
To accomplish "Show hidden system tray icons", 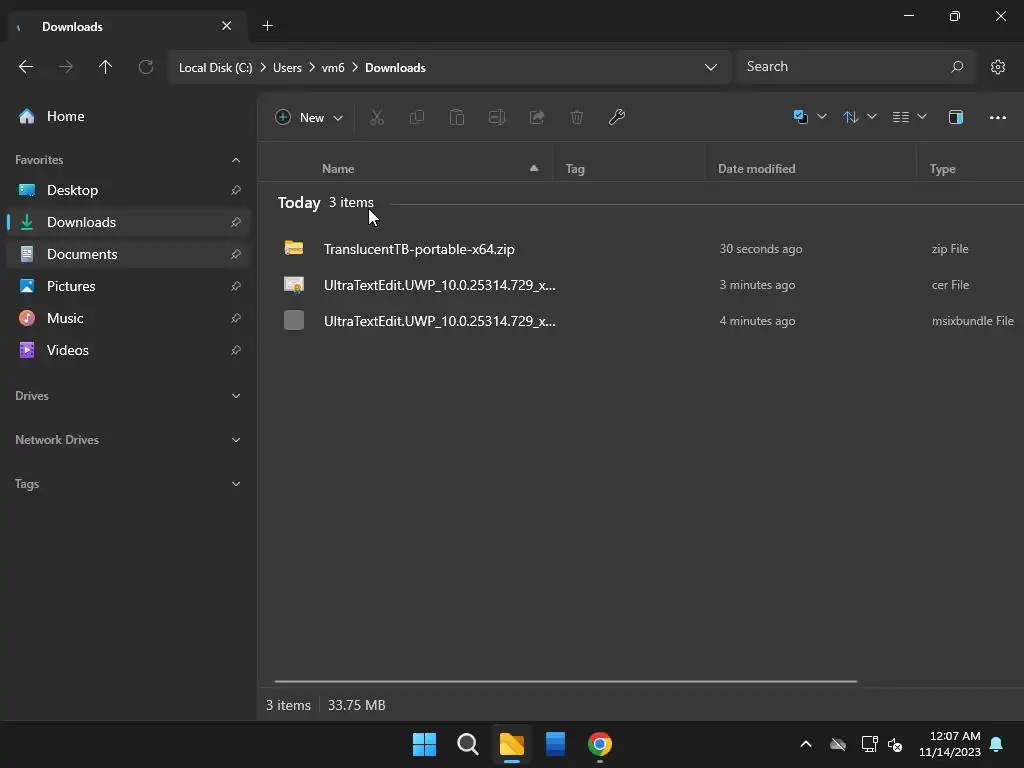I will coord(806,744).
